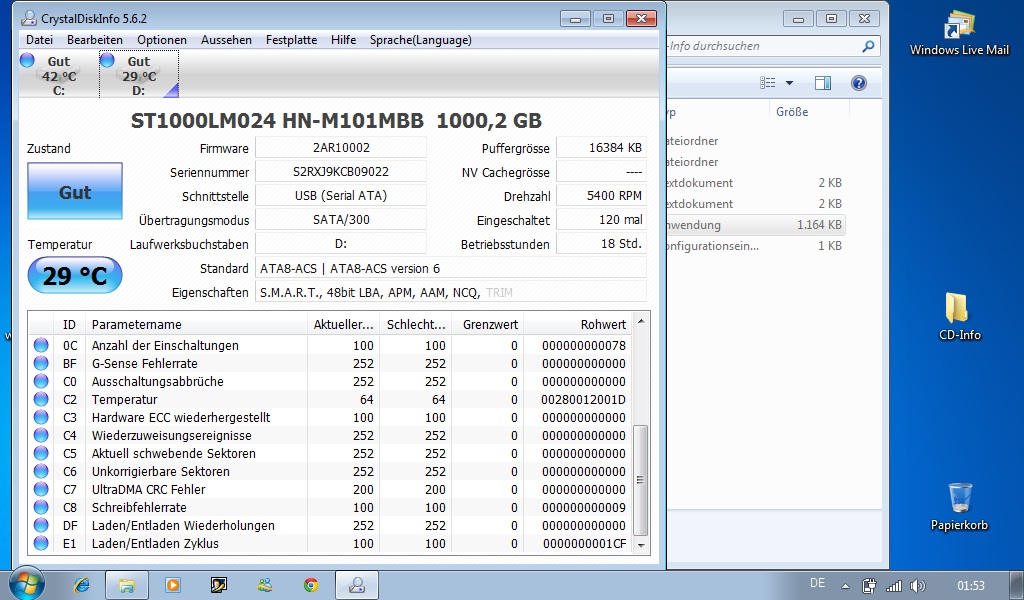This screenshot has width=1024, height=600.
Task: Open the Papierkorb recycle bin
Action: click(959, 507)
